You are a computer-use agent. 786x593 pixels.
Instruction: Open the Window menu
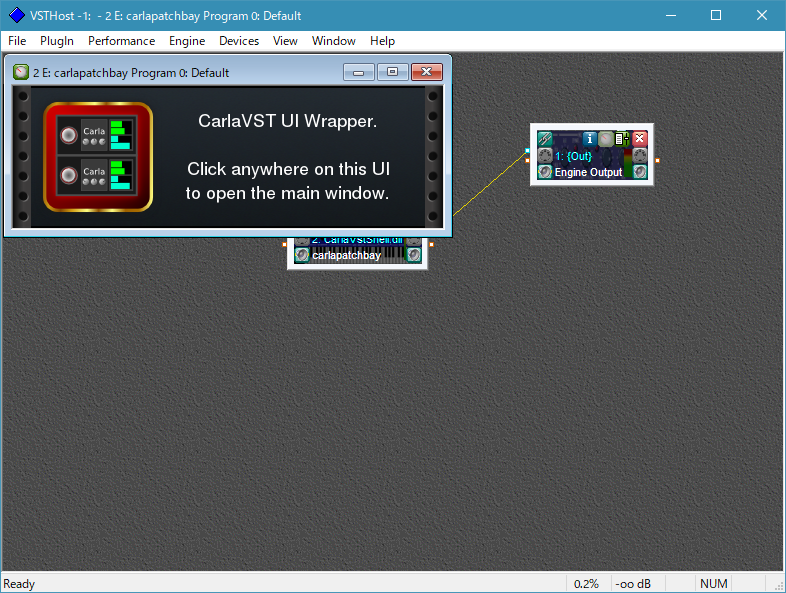click(x=333, y=41)
